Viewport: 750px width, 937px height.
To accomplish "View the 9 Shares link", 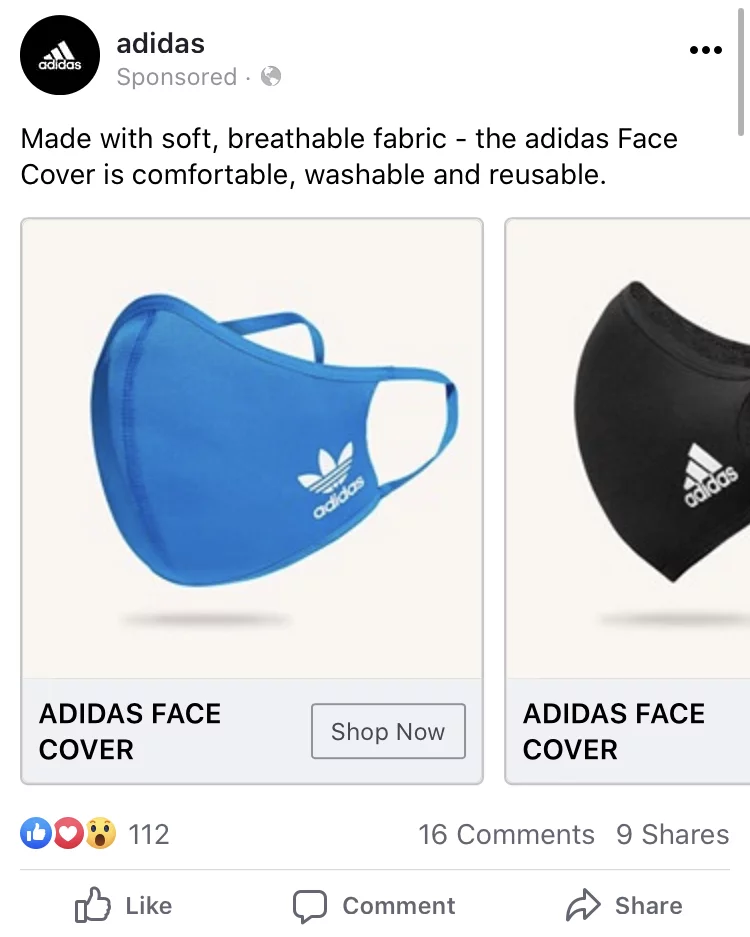I will (672, 835).
